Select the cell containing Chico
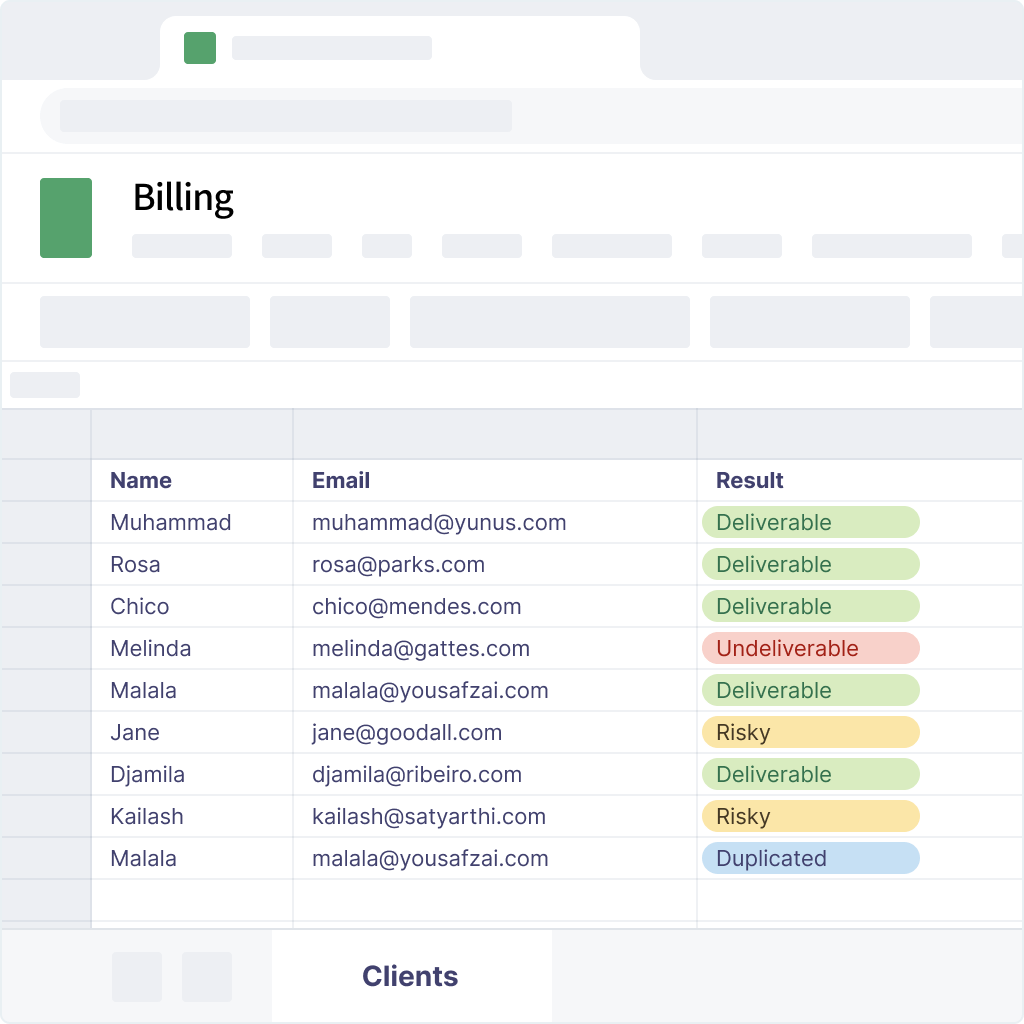 coord(192,606)
